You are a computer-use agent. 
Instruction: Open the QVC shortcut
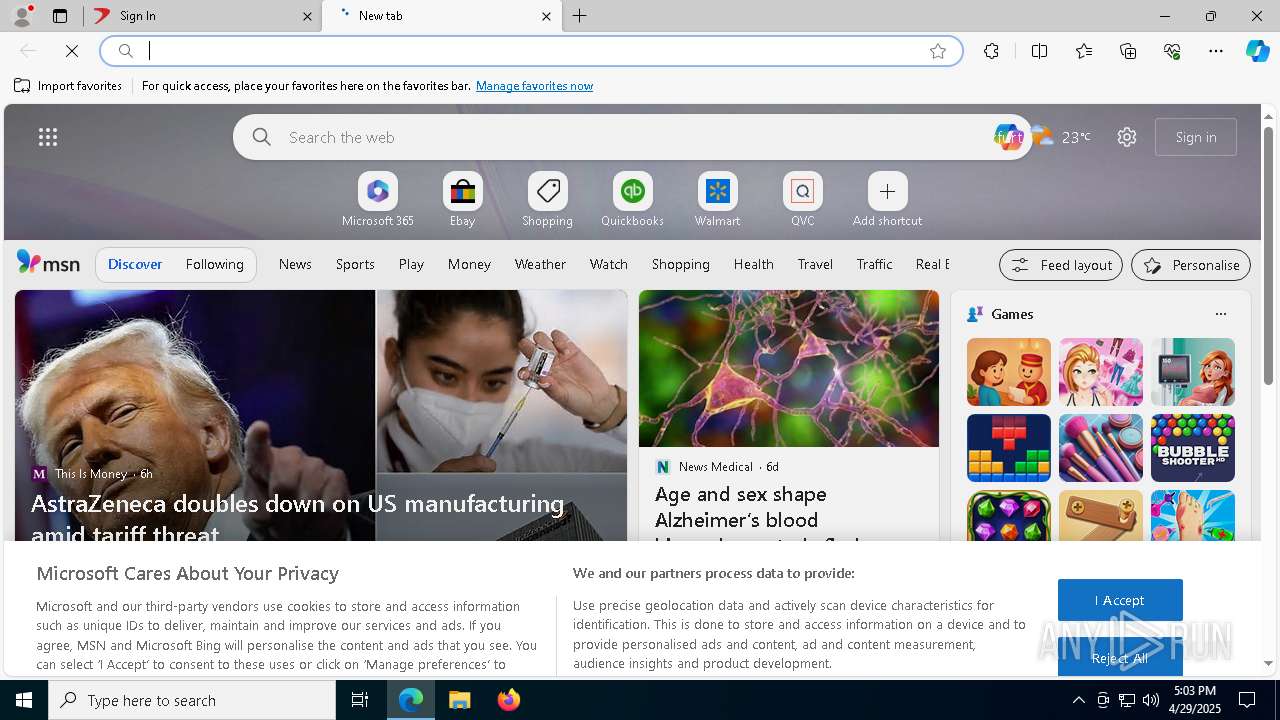[x=803, y=200]
